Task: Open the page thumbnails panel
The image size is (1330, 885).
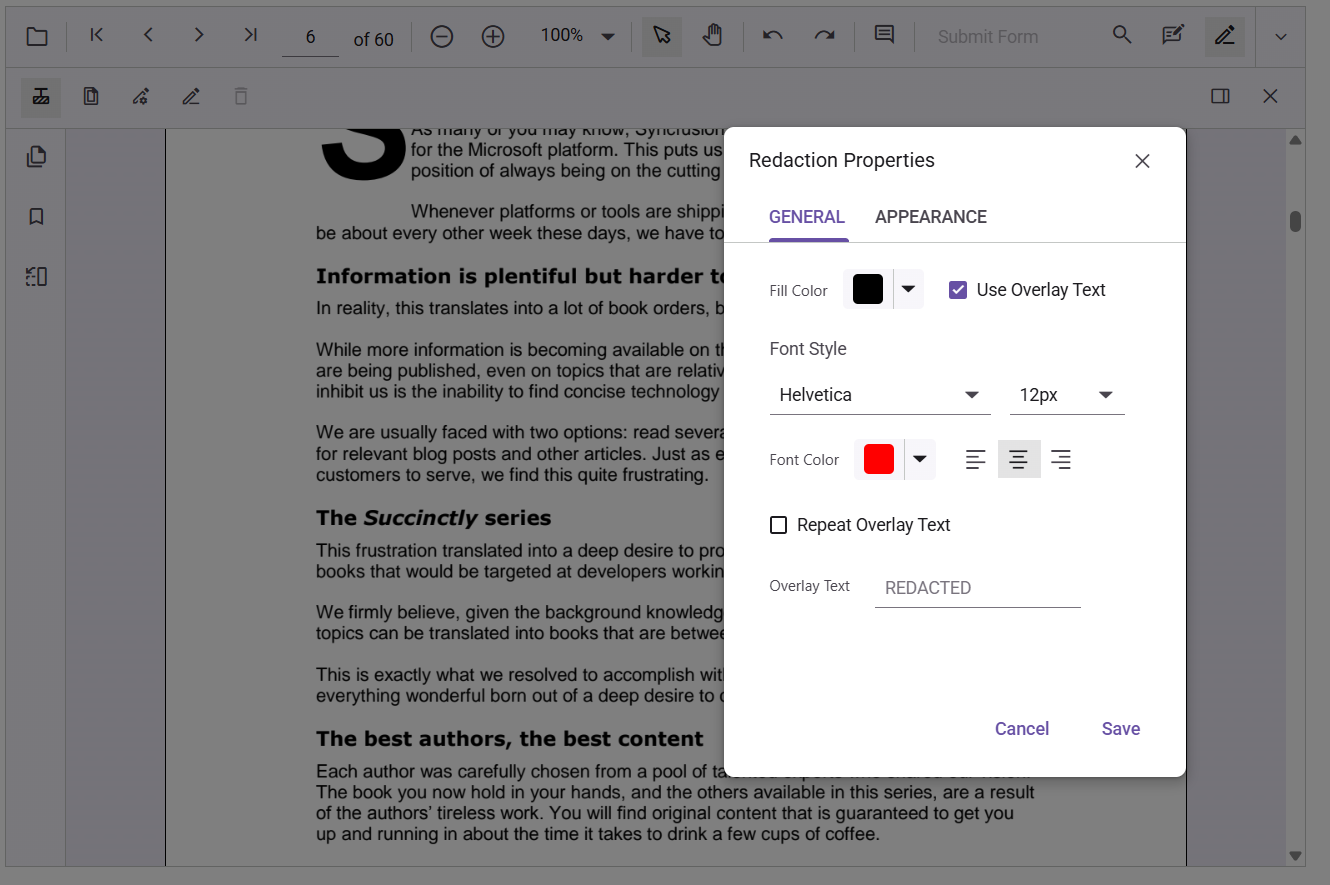Action: point(37,157)
